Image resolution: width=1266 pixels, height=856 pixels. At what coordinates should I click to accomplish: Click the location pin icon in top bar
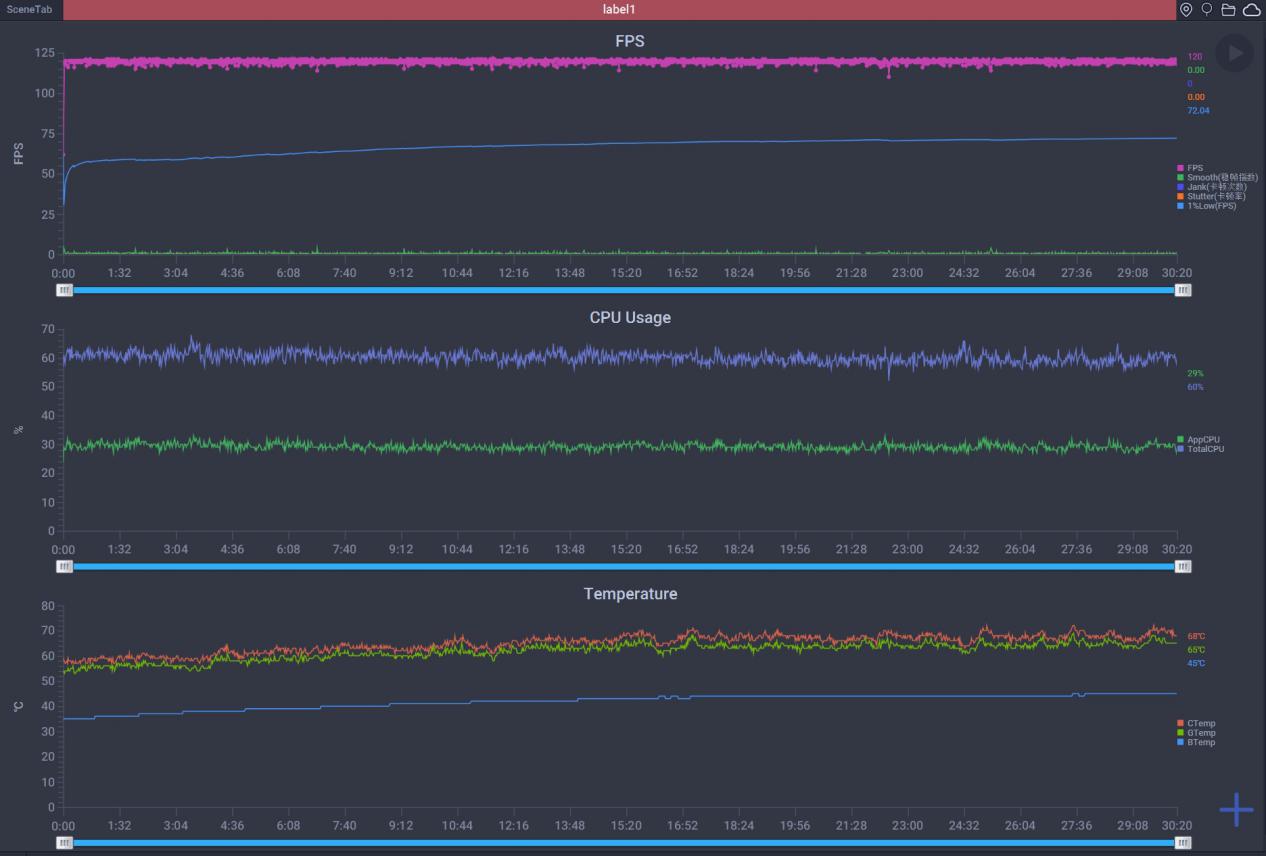point(1186,10)
